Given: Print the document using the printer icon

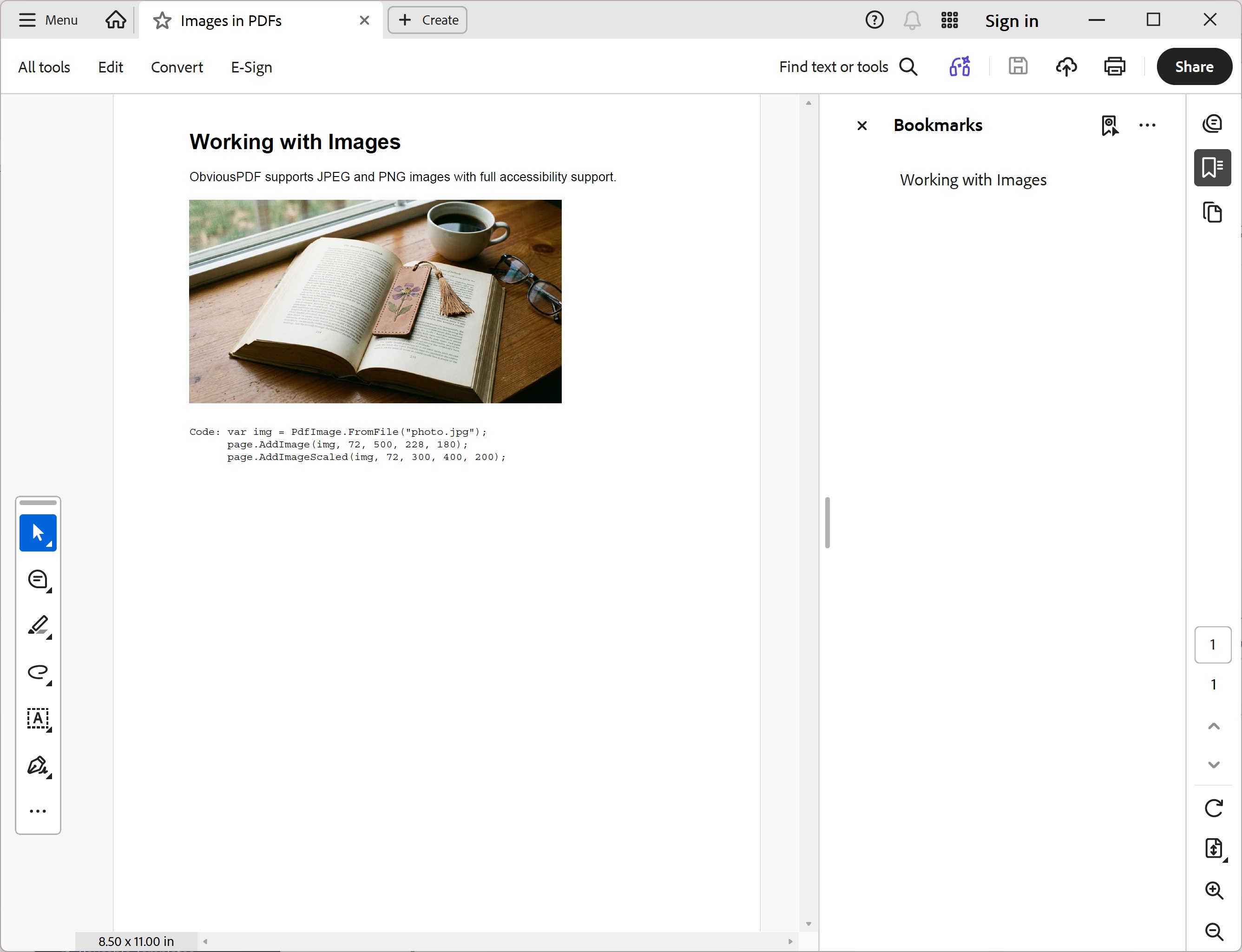Looking at the screenshot, I should pyautogui.click(x=1114, y=66).
